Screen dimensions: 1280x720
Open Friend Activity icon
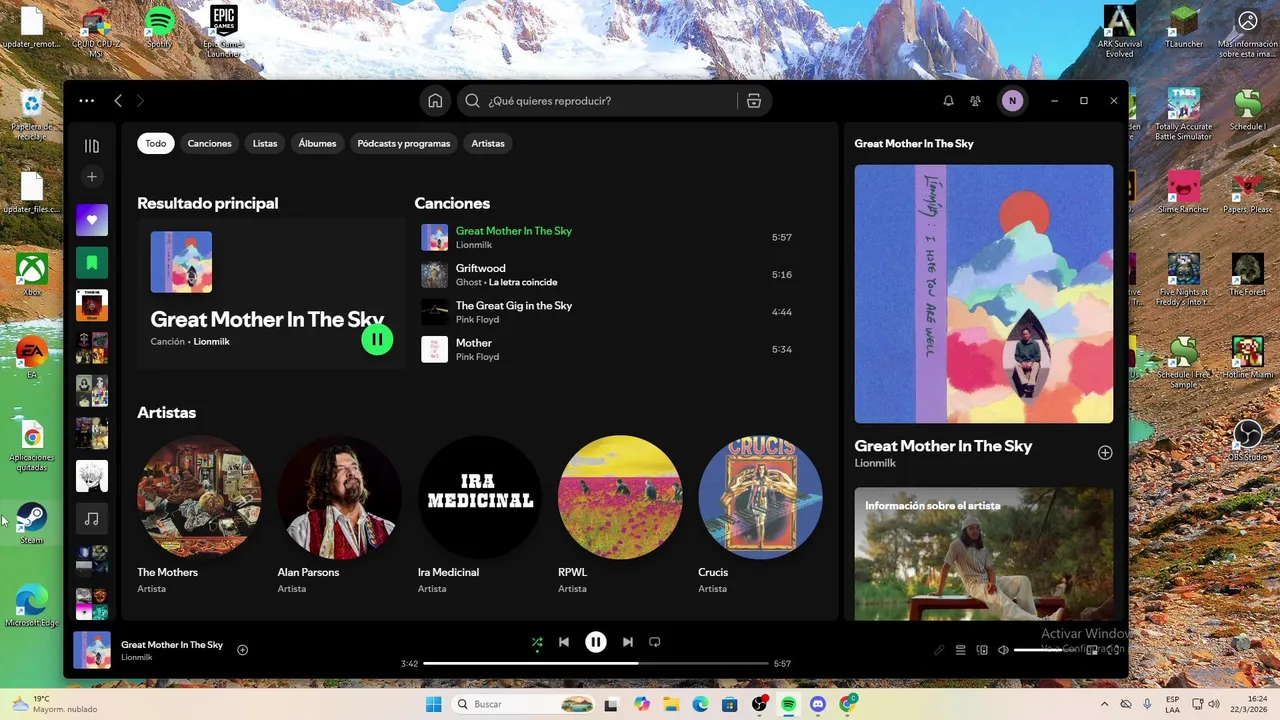point(975,101)
